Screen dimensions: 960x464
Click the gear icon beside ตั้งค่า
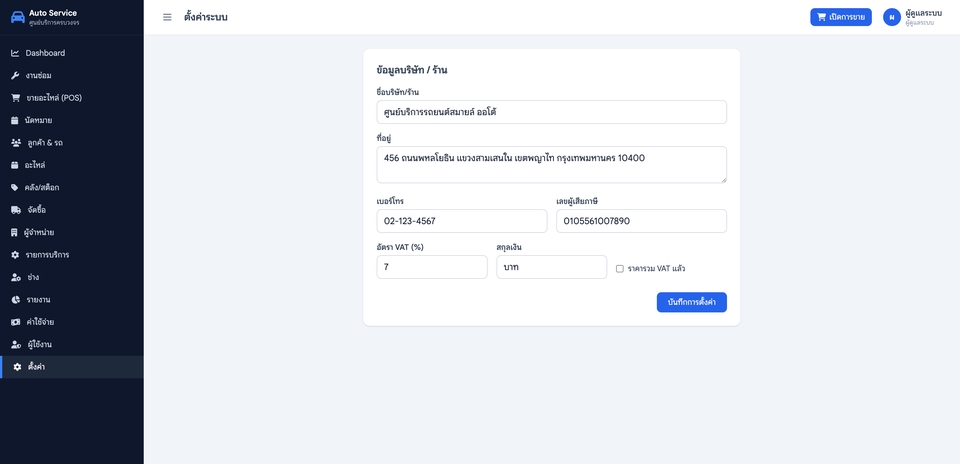pos(18,367)
